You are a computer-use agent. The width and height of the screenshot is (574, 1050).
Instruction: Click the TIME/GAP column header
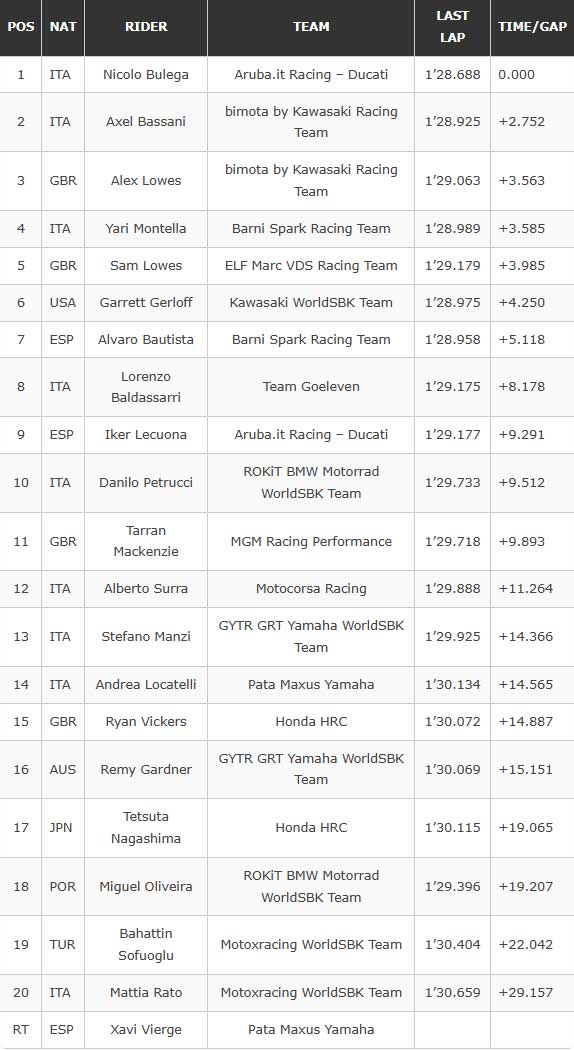pyautogui.click(x=532, y=27)
